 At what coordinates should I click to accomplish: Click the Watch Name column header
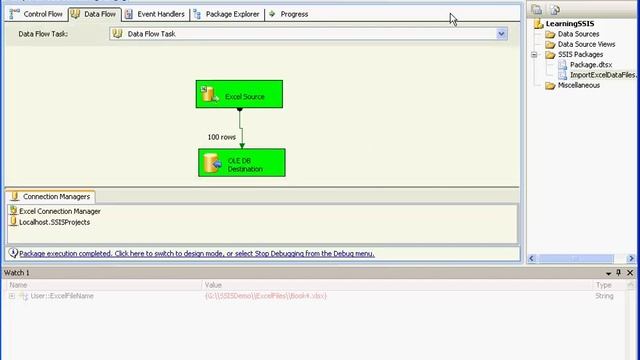point(104,285)
